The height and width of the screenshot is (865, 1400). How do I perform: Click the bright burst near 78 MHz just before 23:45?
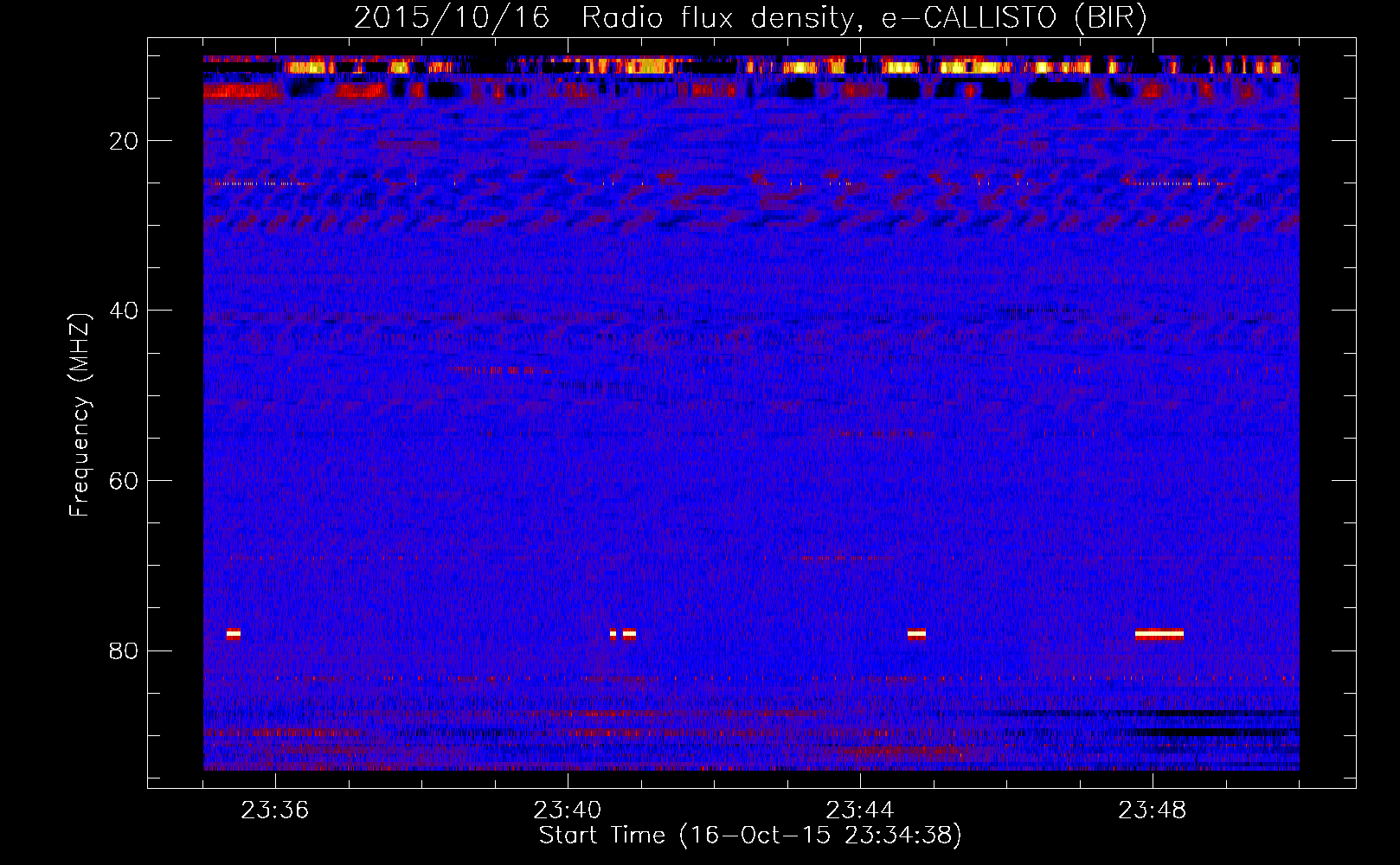pos(916,634)
